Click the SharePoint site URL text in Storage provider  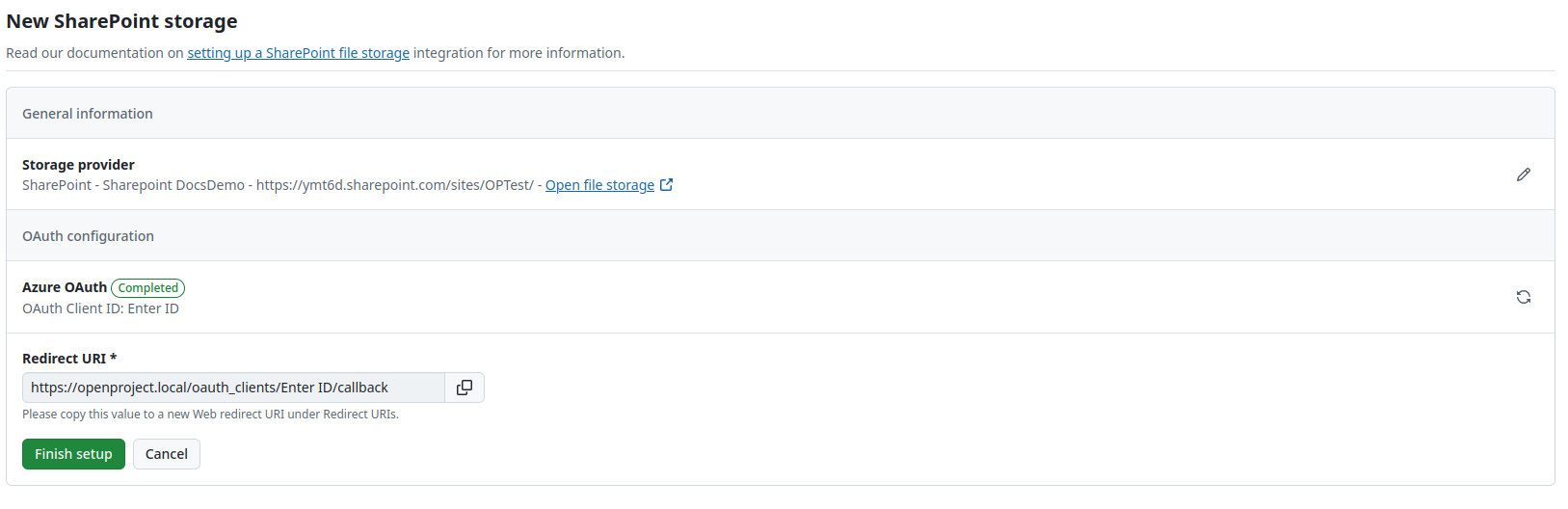tap(394, 185)
